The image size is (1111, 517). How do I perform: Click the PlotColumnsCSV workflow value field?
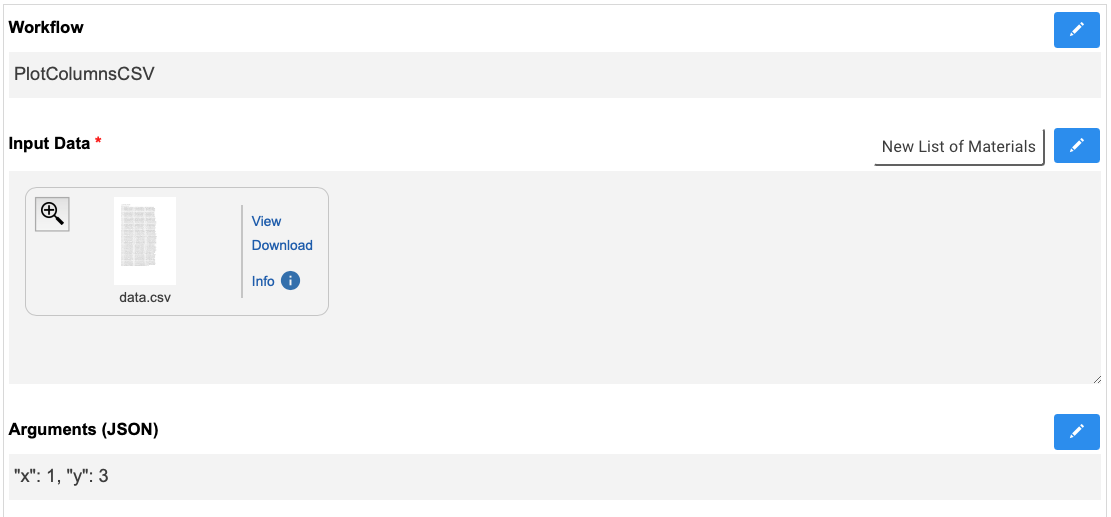click(x=555, y=75)
